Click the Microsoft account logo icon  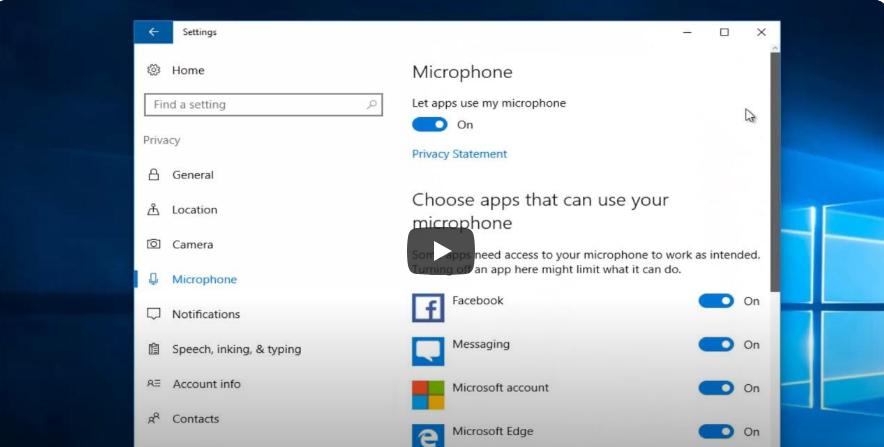[428, 395]
